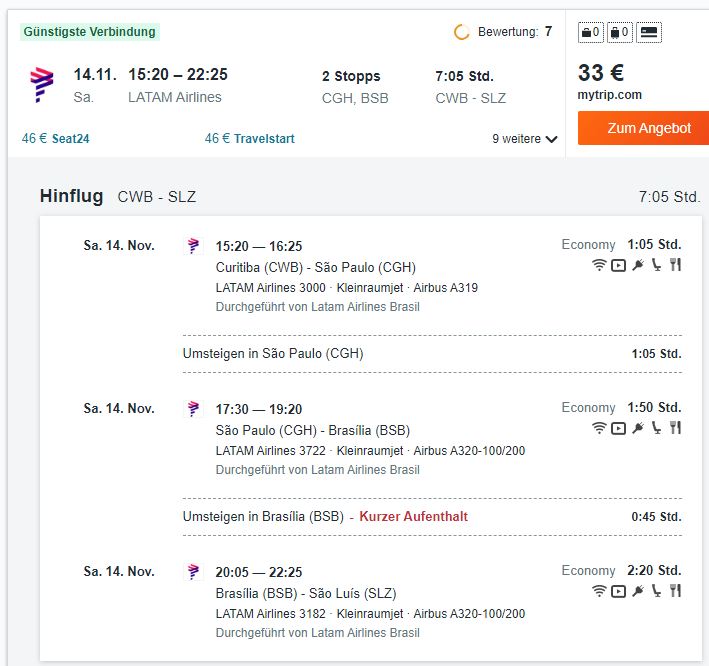Image resolution: width=709 pixels, height=666 pixels.
Task: Click the Kurzer Aufenthalt warning text
Action: click(x=413, y=516)
